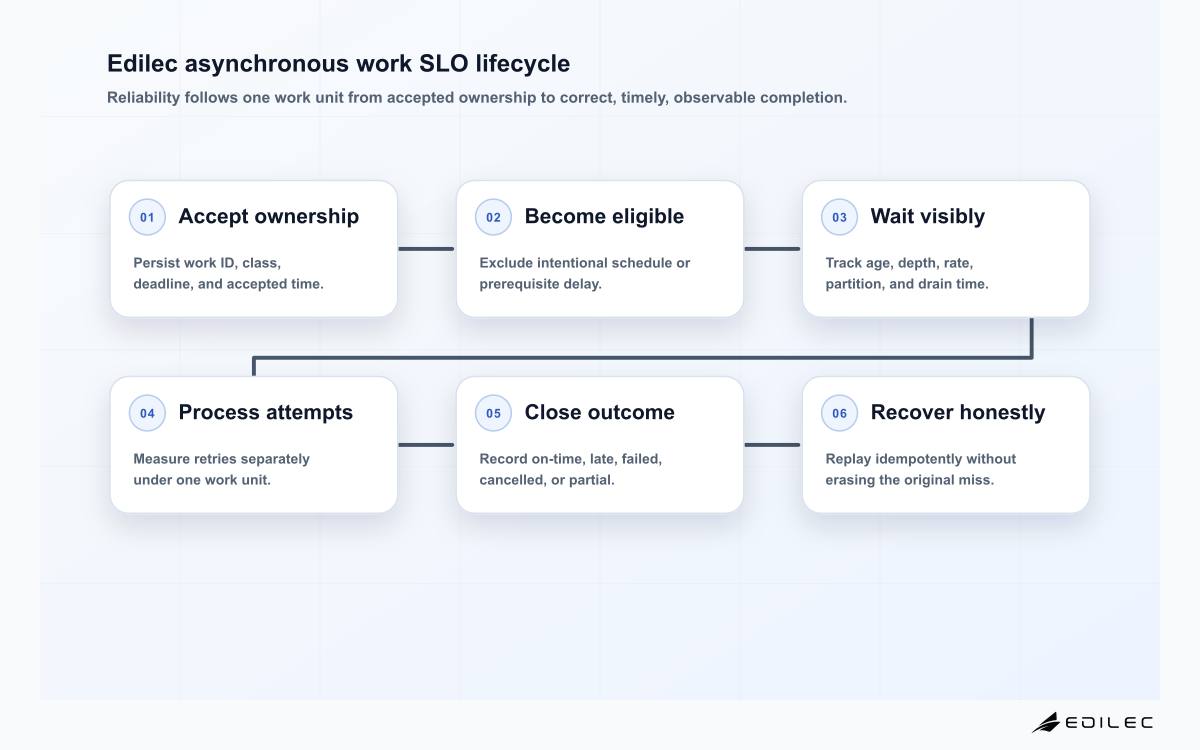Click the 03 step number badge

click(839, 217)
